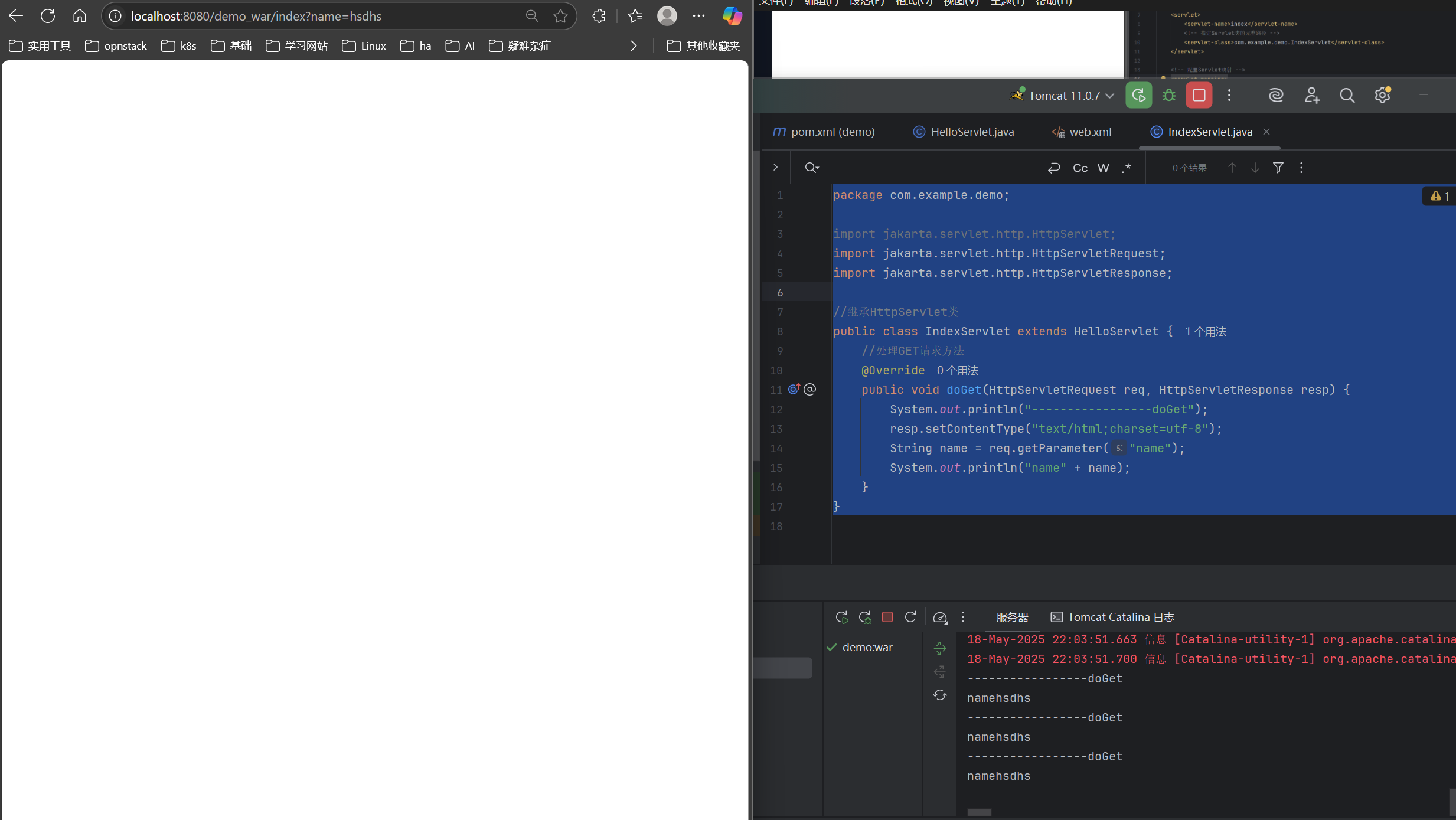Image resolution: width=1456 pixels, height=820 pixels.
Task: Stop server in Services panel toolbar
Action: pyautogui.click(x=887, y=617)
